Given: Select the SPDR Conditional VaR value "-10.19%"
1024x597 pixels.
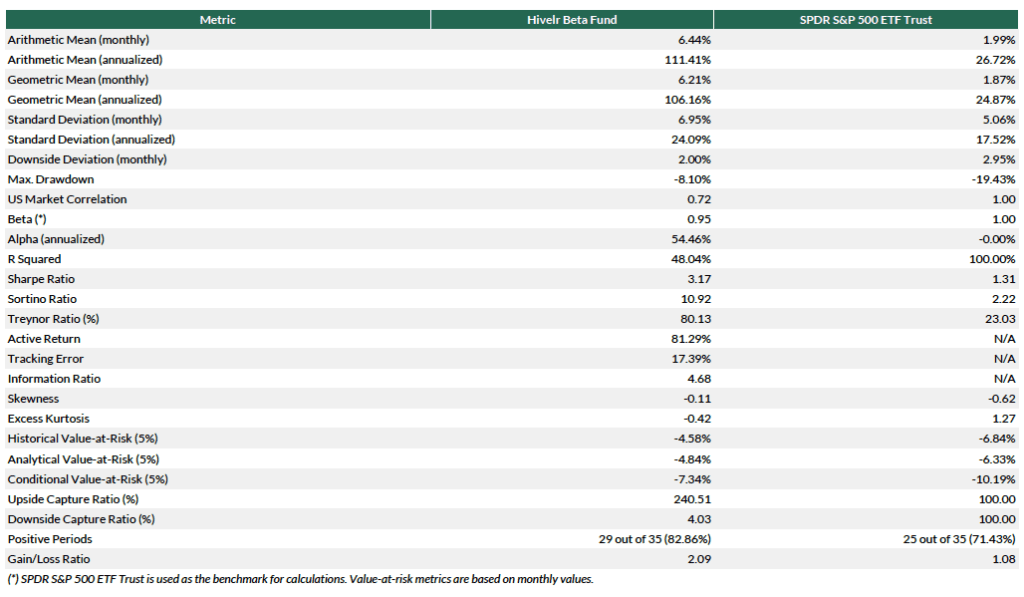Looking at the screenshot, I should tap(994, 479).
